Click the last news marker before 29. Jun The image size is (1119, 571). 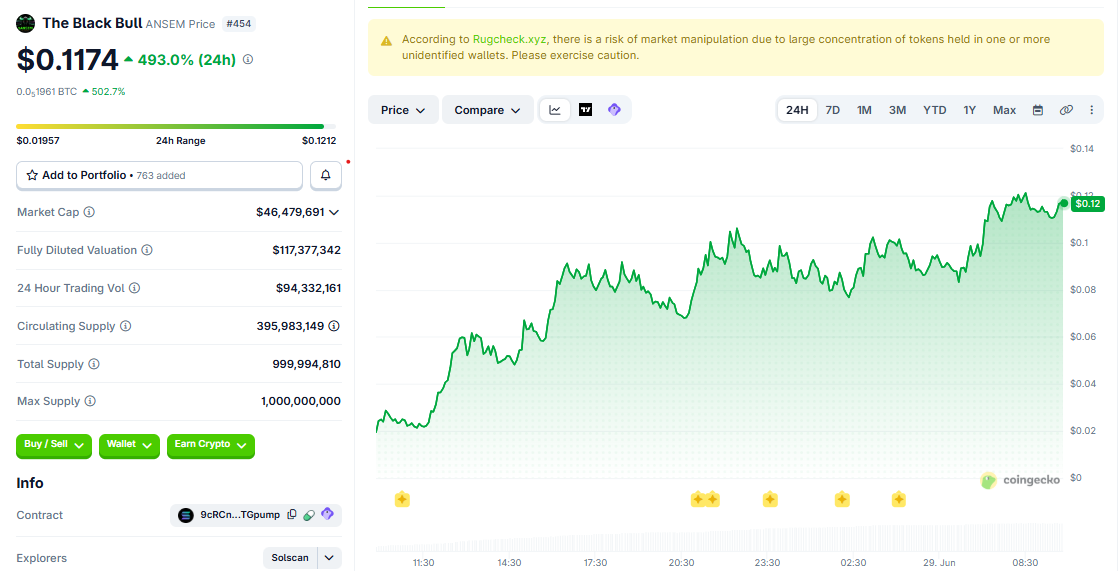(x=898, y=500)
